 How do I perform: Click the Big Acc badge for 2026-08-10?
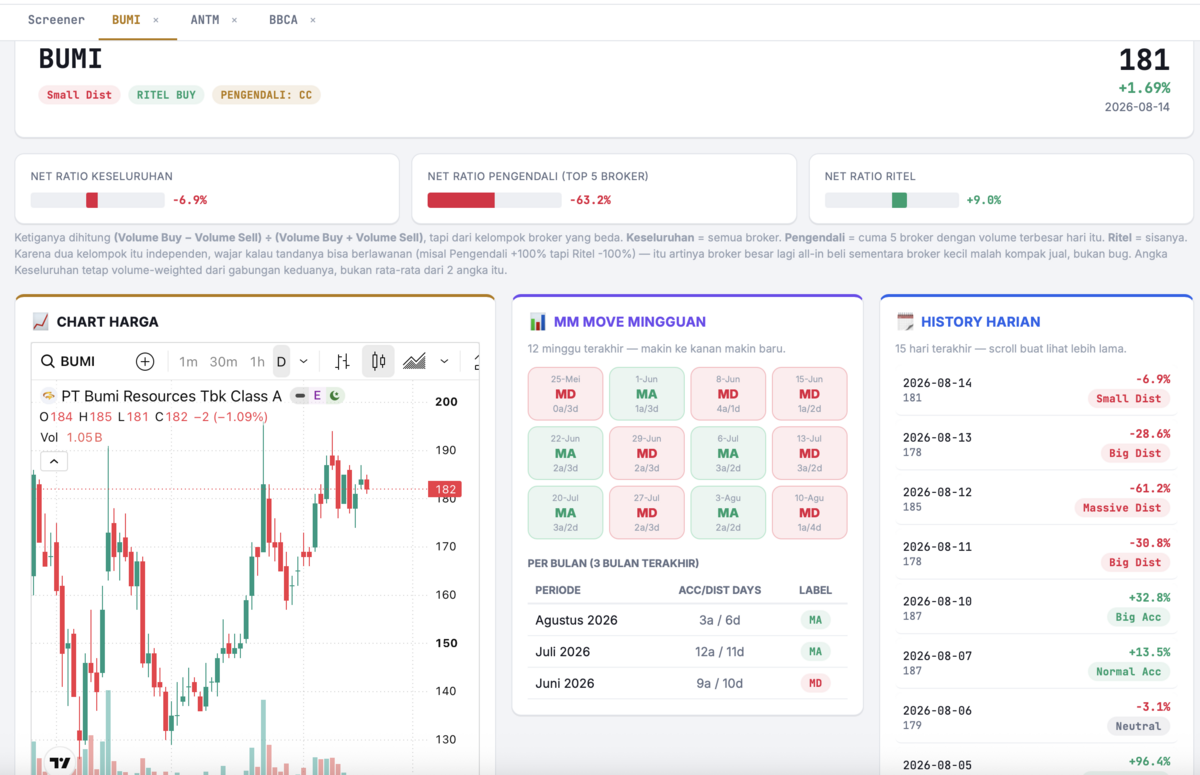[1139, 617]
